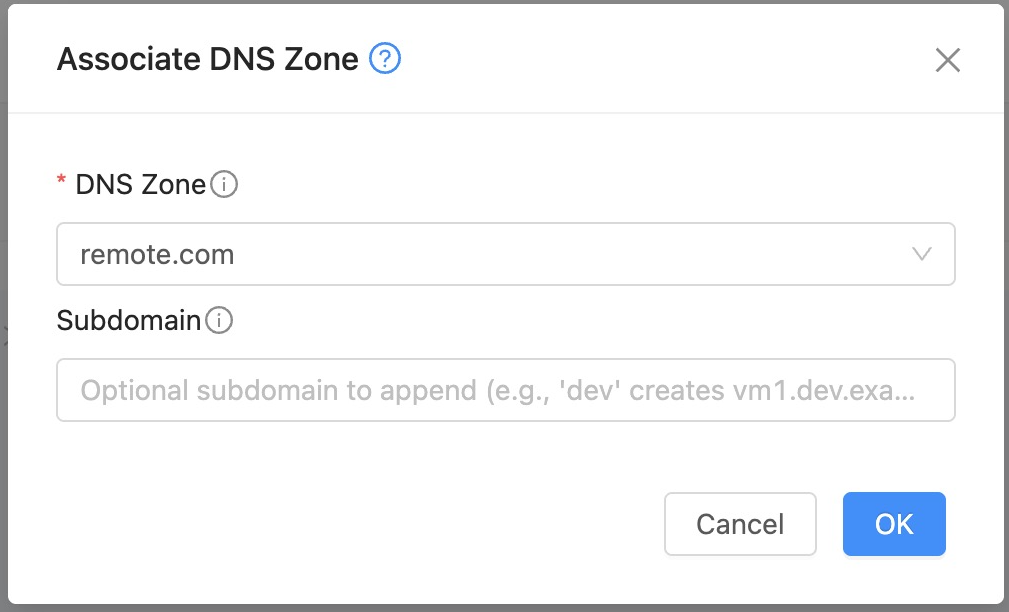Image resolution: width=1009 pixels, height=612 pixels.
Task: Click the info icon next to DNS Zone
Action: 225,185
